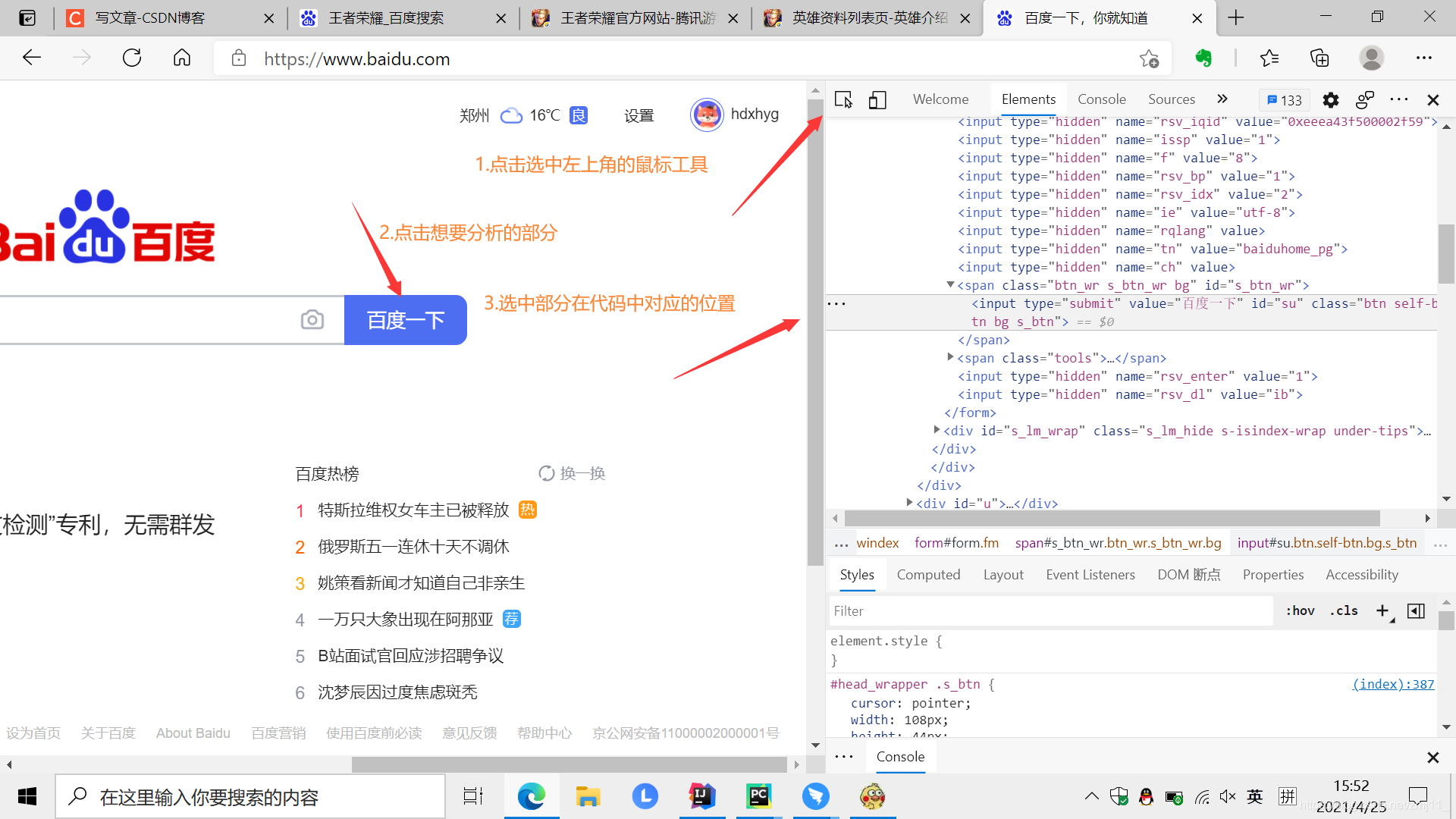Click the camera image search icon
This screenshot has width=1456, height=819.
tap(312, 320)
